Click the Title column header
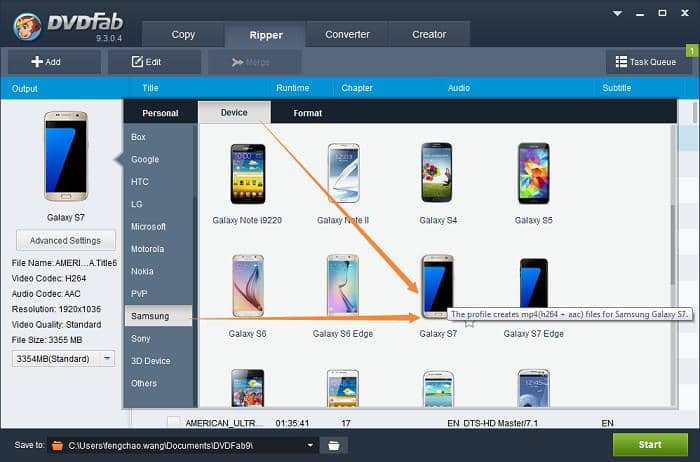This screenshot has height=462, width=700. pos(150,88)
